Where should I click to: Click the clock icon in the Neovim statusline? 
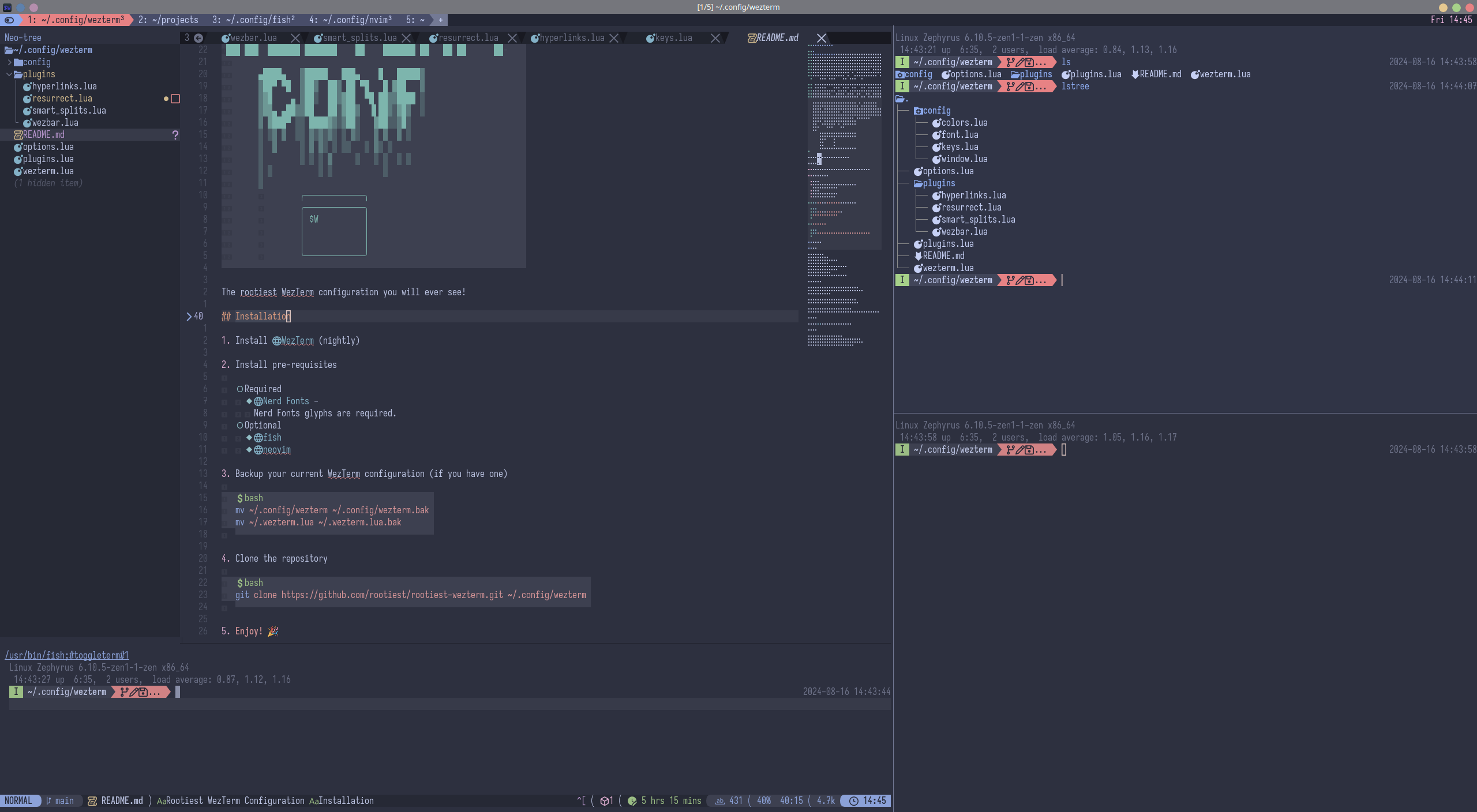pos(854,800)
